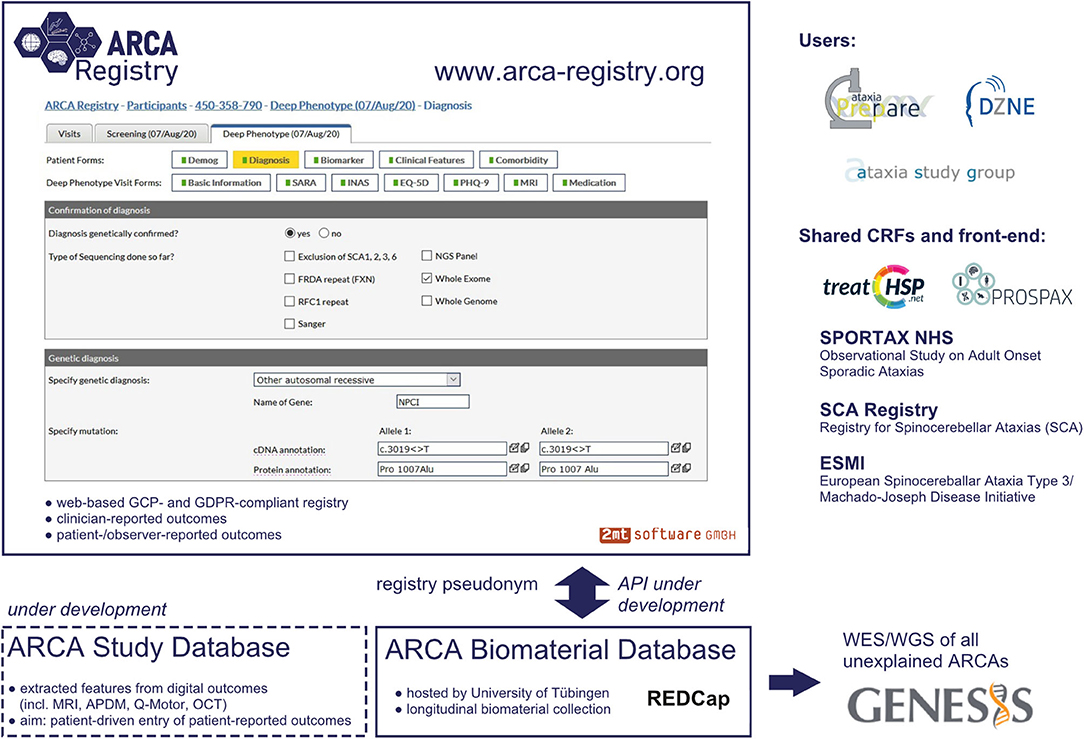Click the 'ARCA Biomaterial Database' title
The image size is (1084, 739).
561,650
